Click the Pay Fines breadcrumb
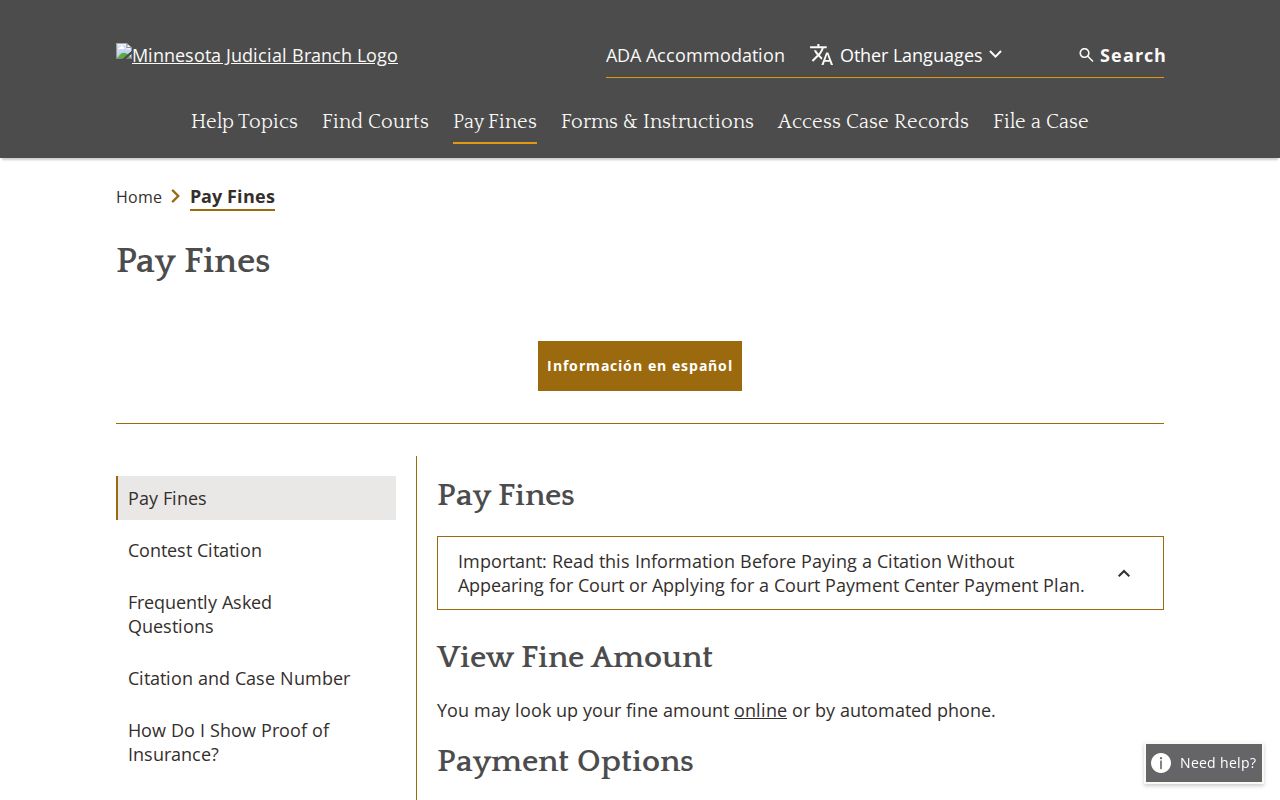The image size is (1280, 800). tap(232, 197)
